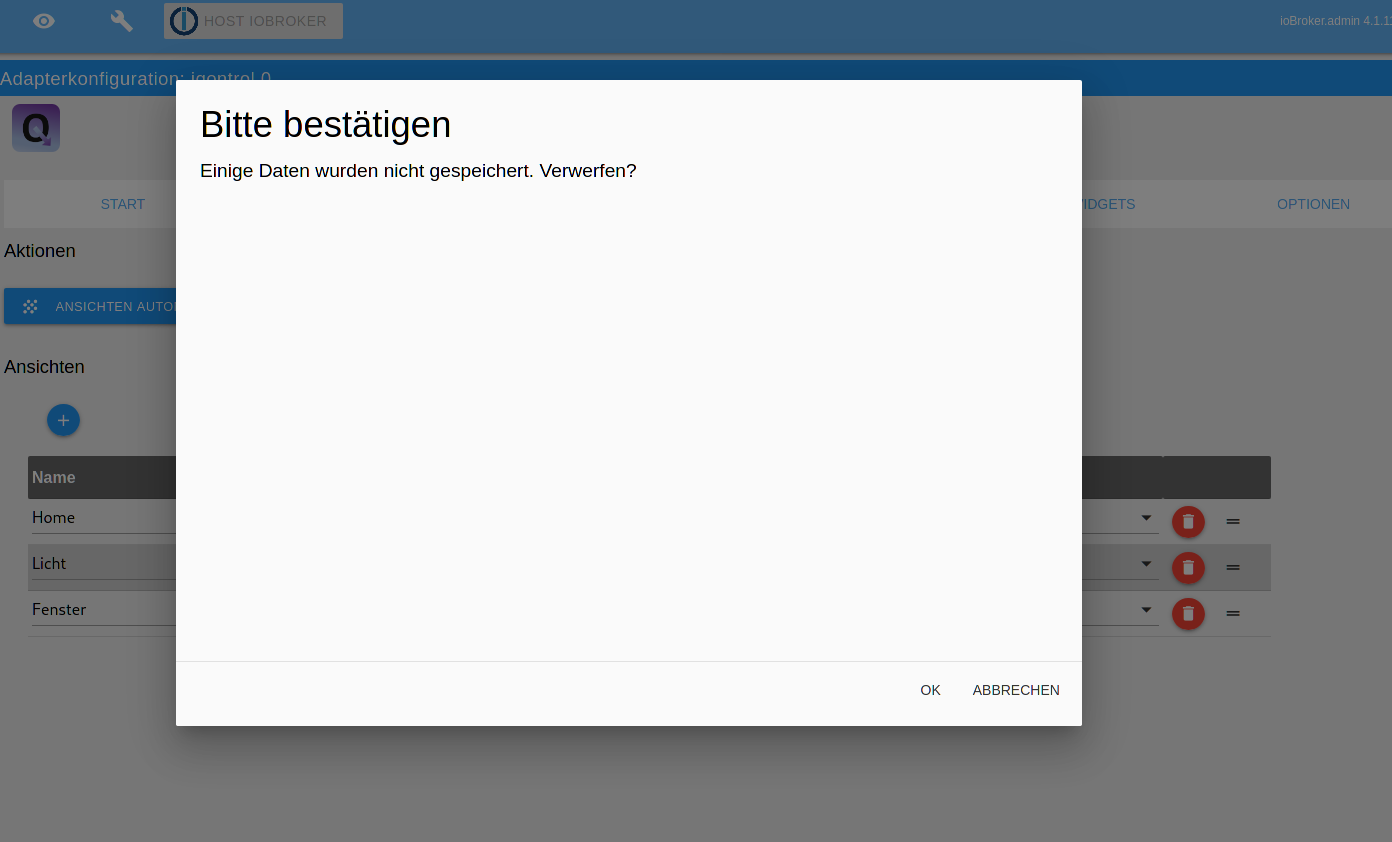The height and width of the screenshot is (842, 1392).
Task: Add a new view with plus button
Action: (63, 421)
